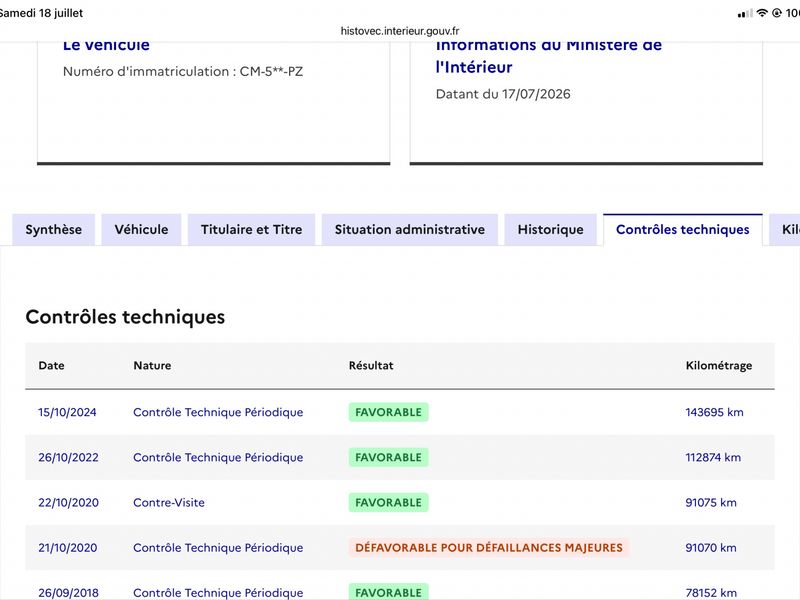Select the date 26/09/2018
Image resolution: width=800 pixels, height=600 pixels.
[68, 592]
